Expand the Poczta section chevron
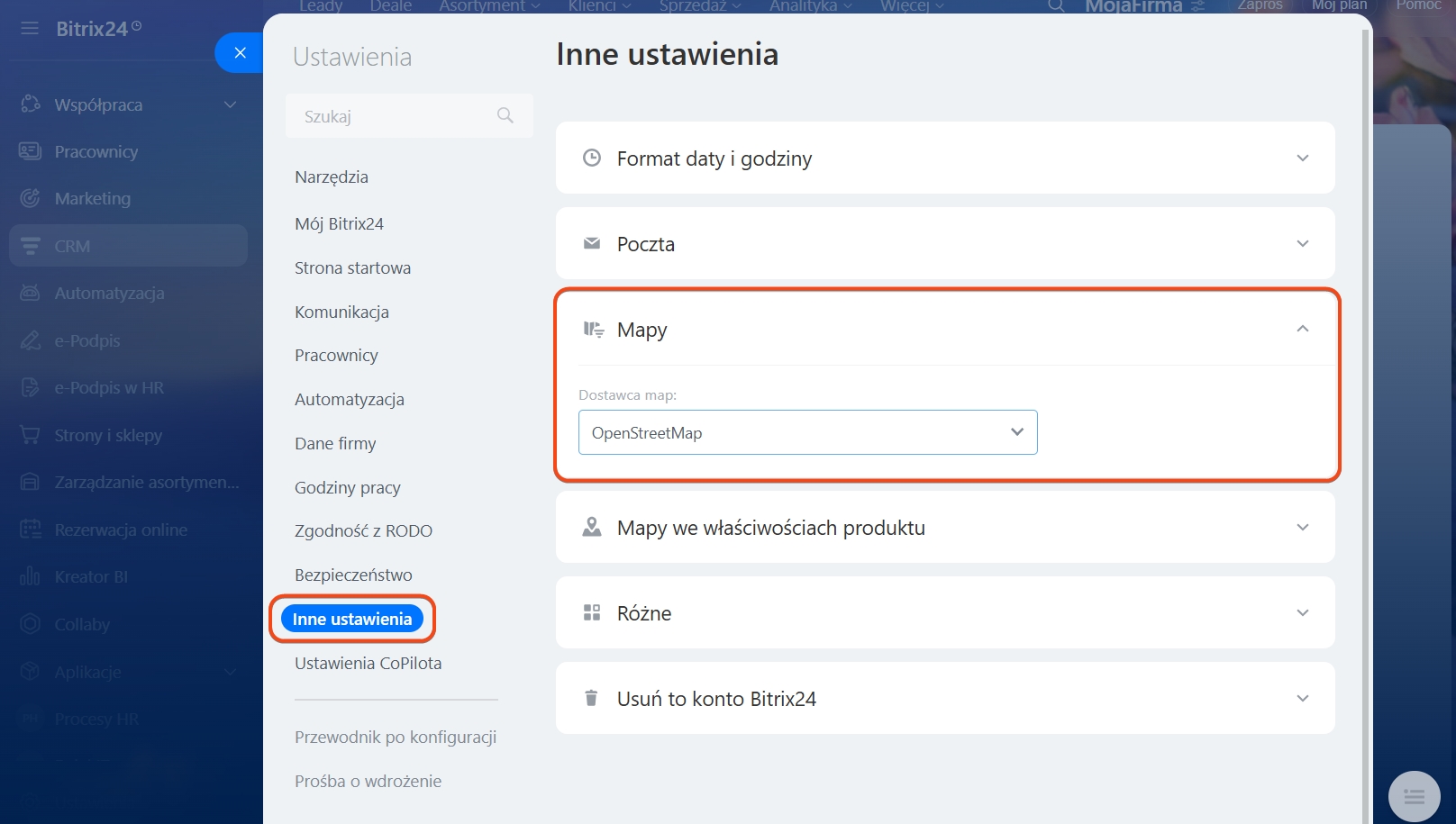 point(1302,244)
